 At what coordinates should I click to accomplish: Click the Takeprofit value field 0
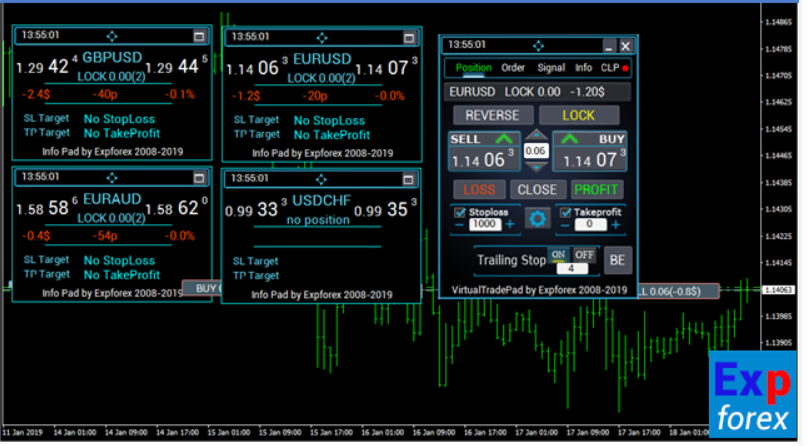pos(590,224)
